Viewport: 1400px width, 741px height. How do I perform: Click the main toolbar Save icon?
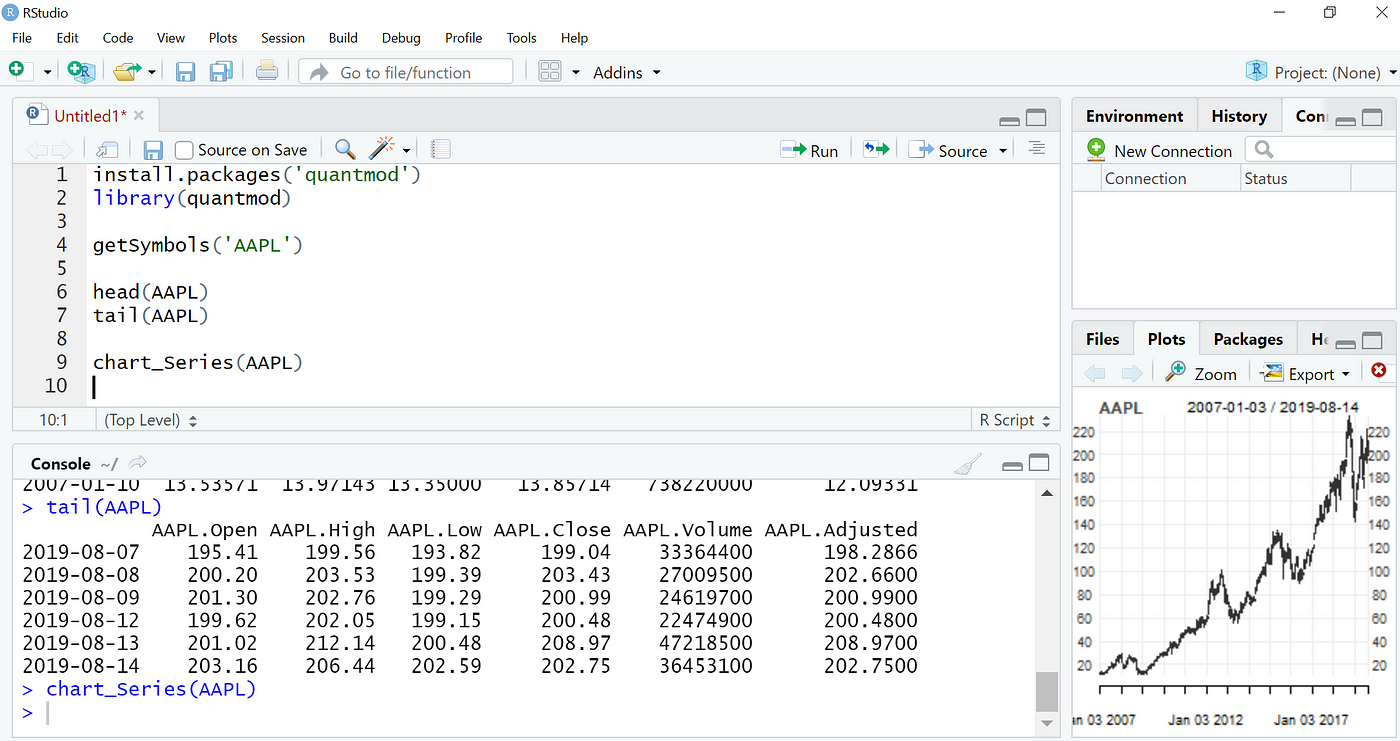(x=185, y=71)
